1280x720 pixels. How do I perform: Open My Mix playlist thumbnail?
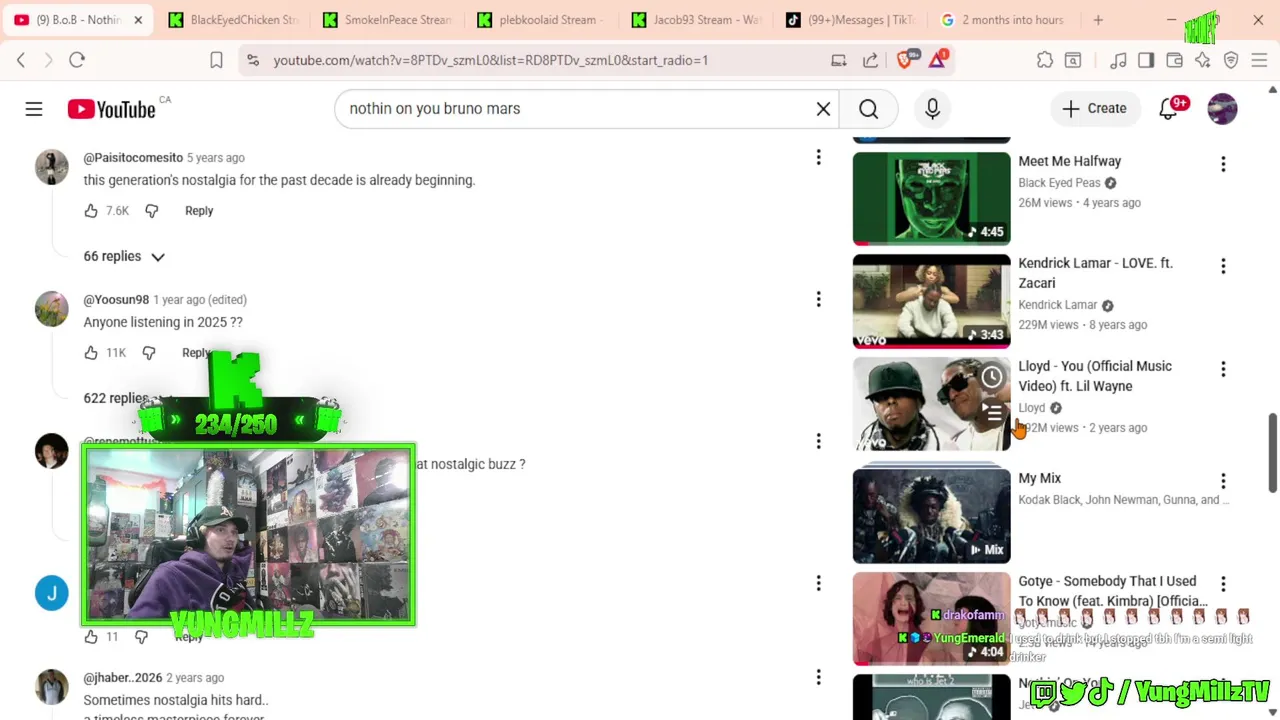(931, 516)
